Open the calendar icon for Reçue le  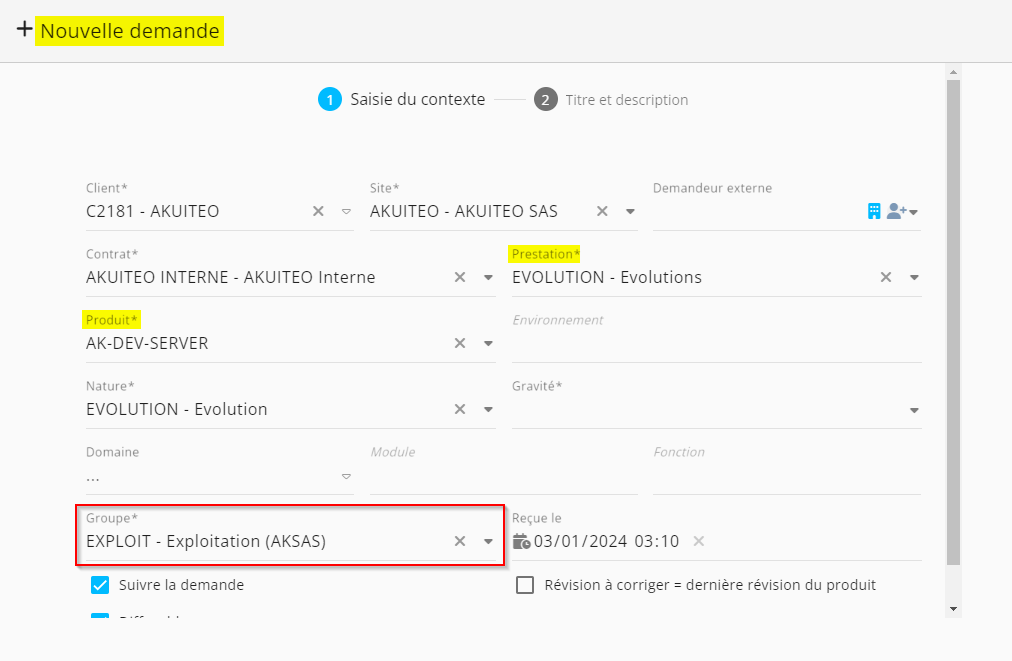(x=521, y=541)
